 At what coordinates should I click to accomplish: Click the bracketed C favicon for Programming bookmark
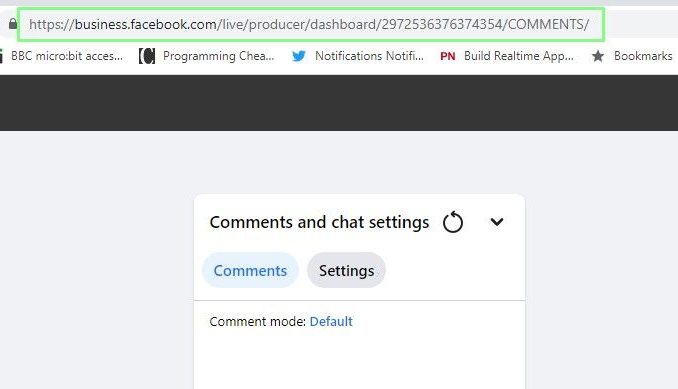point(147,56)
